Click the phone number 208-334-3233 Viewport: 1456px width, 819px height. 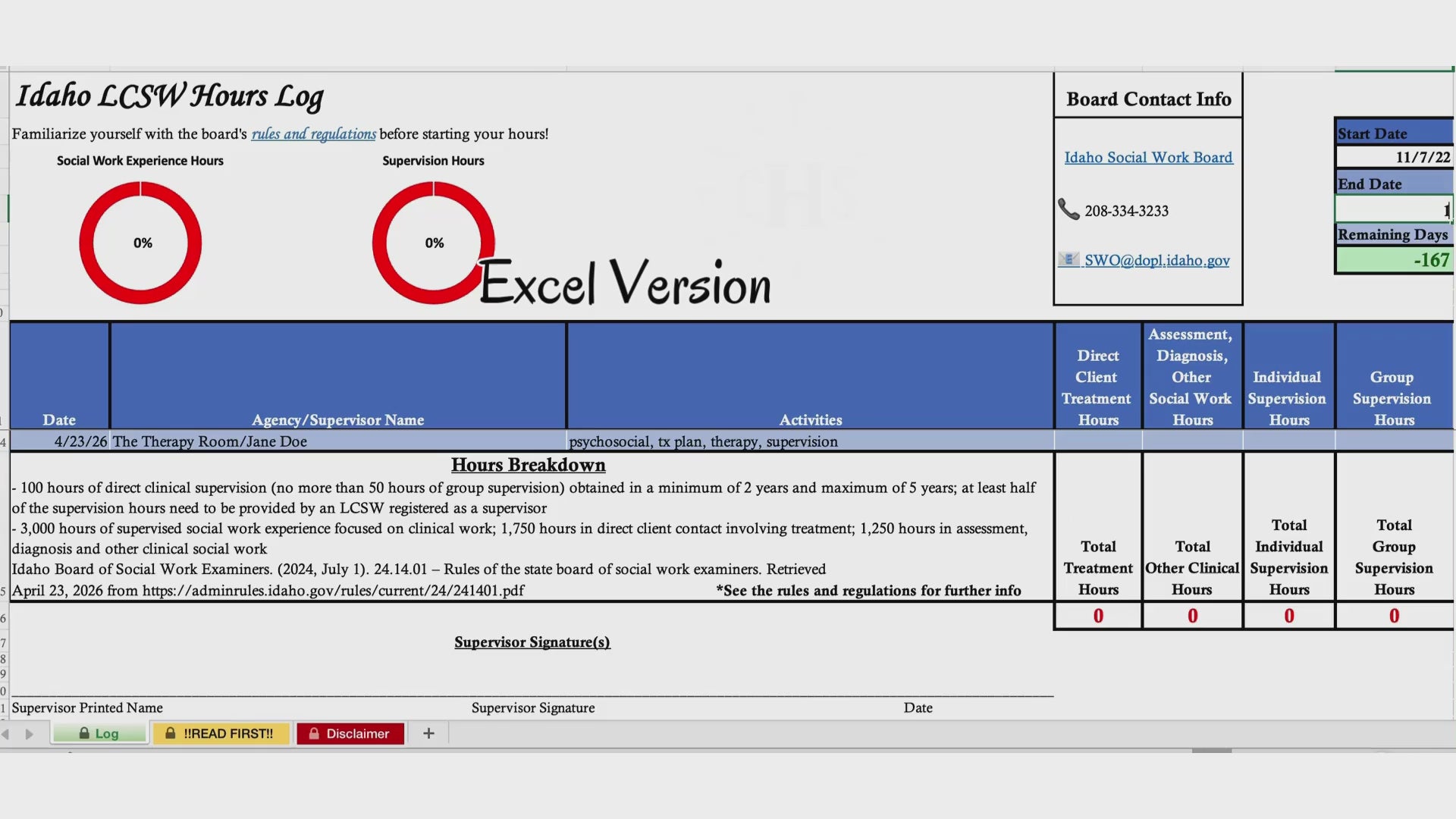pyautogui.click(x=1127, y=211)
